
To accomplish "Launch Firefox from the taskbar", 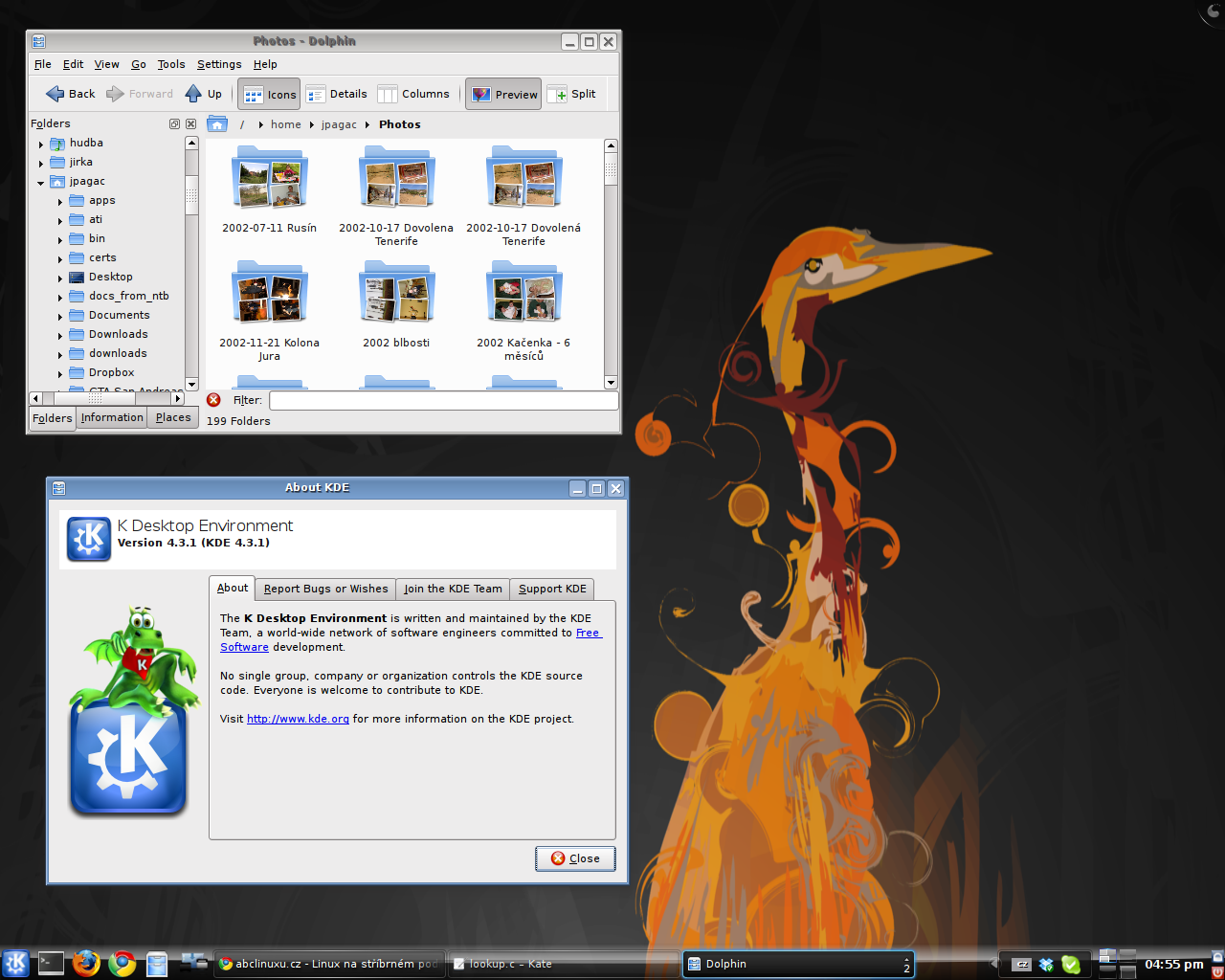I will tap(86, 963).
